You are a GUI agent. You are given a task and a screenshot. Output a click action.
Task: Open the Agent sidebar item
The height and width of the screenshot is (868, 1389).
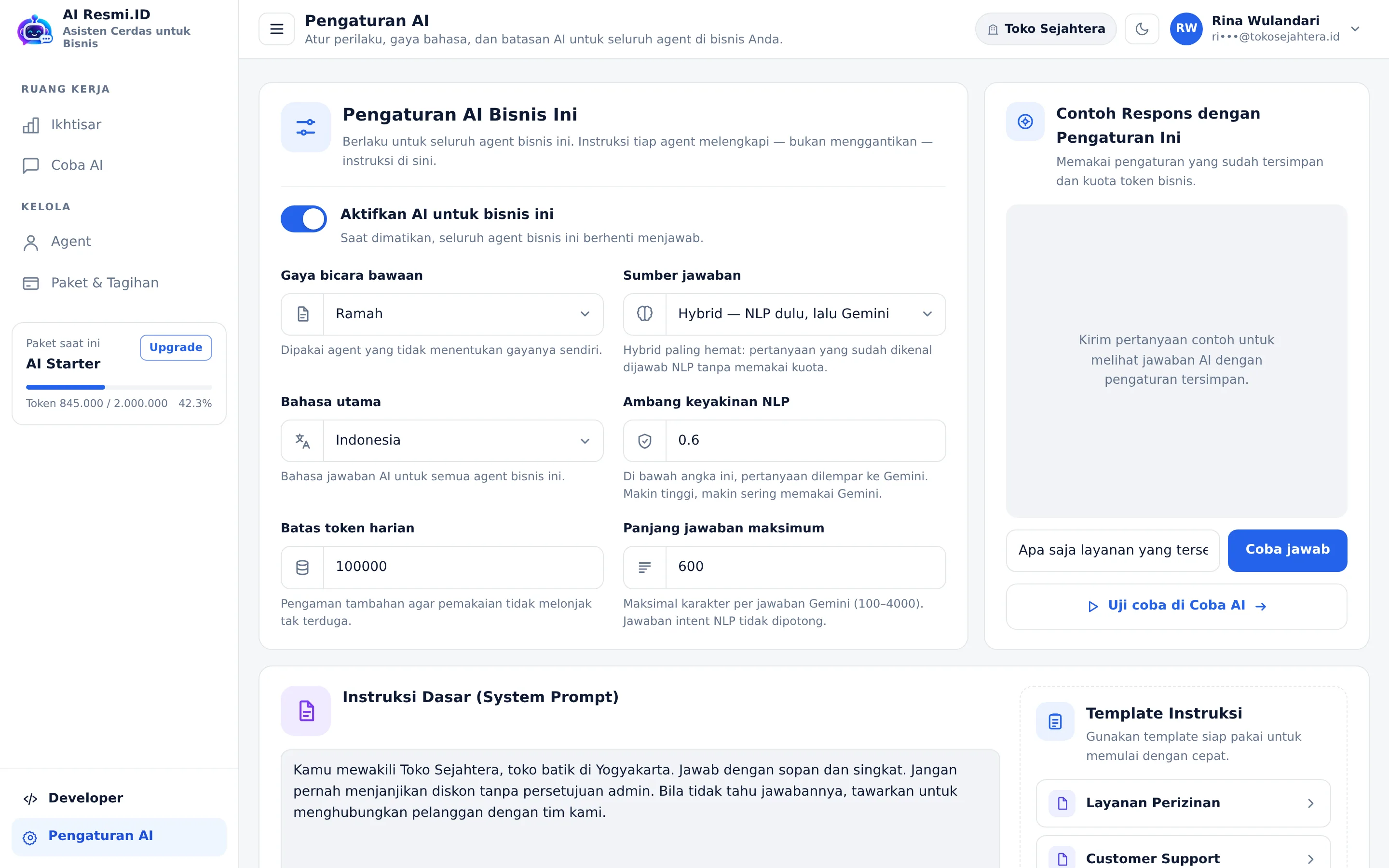119,242
